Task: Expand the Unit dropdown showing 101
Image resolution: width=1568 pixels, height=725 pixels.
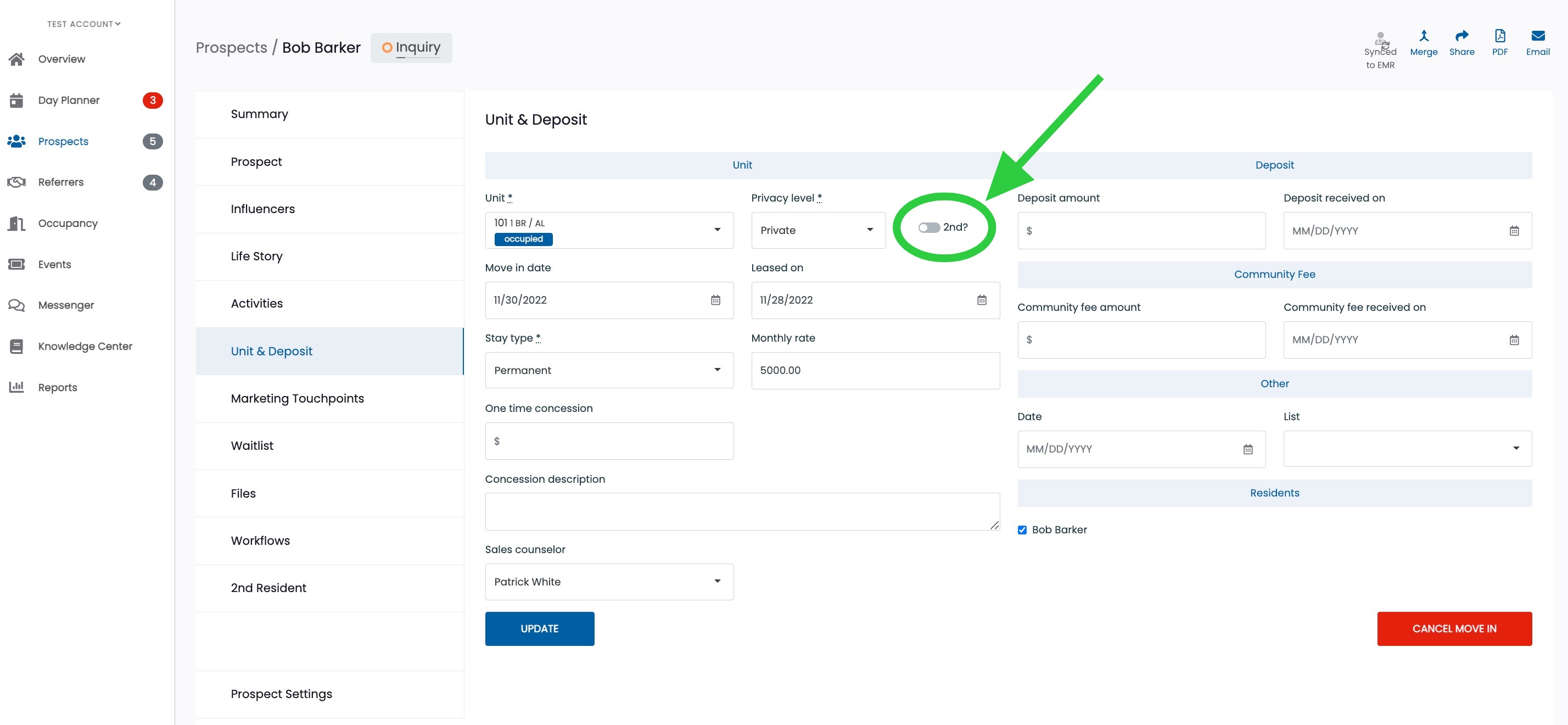Action: tap(609, 230)
